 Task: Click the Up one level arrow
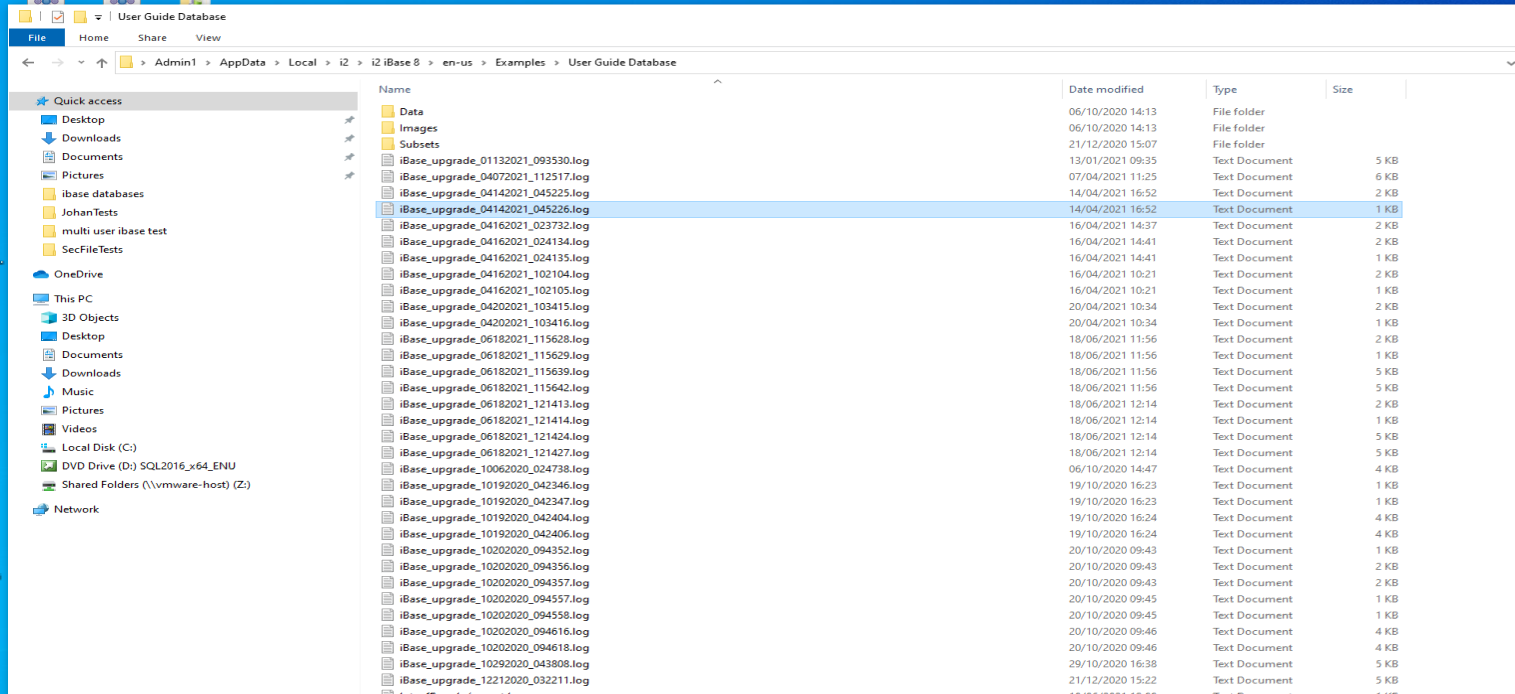(x=102, y=63)
